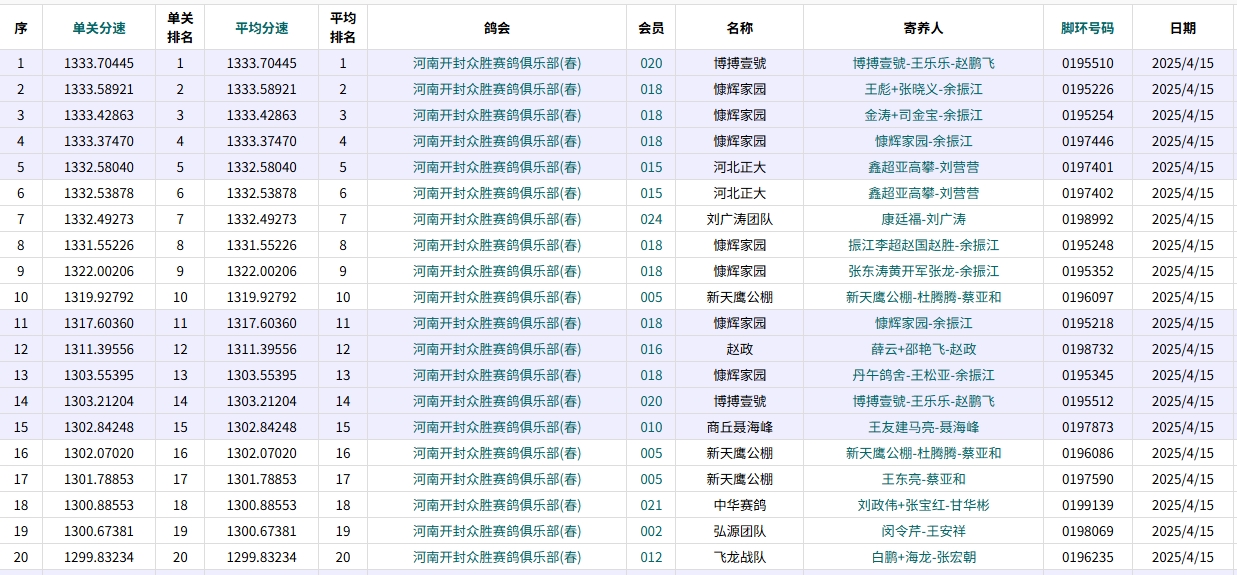Viewport: 1237px width, 575px height.
Task: Open member 016 link
Action: coord(651,349)
